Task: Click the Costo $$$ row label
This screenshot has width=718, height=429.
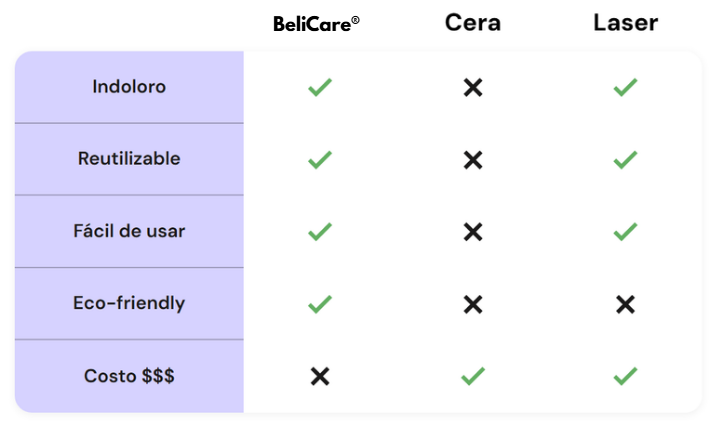Action: click(129, 376)
